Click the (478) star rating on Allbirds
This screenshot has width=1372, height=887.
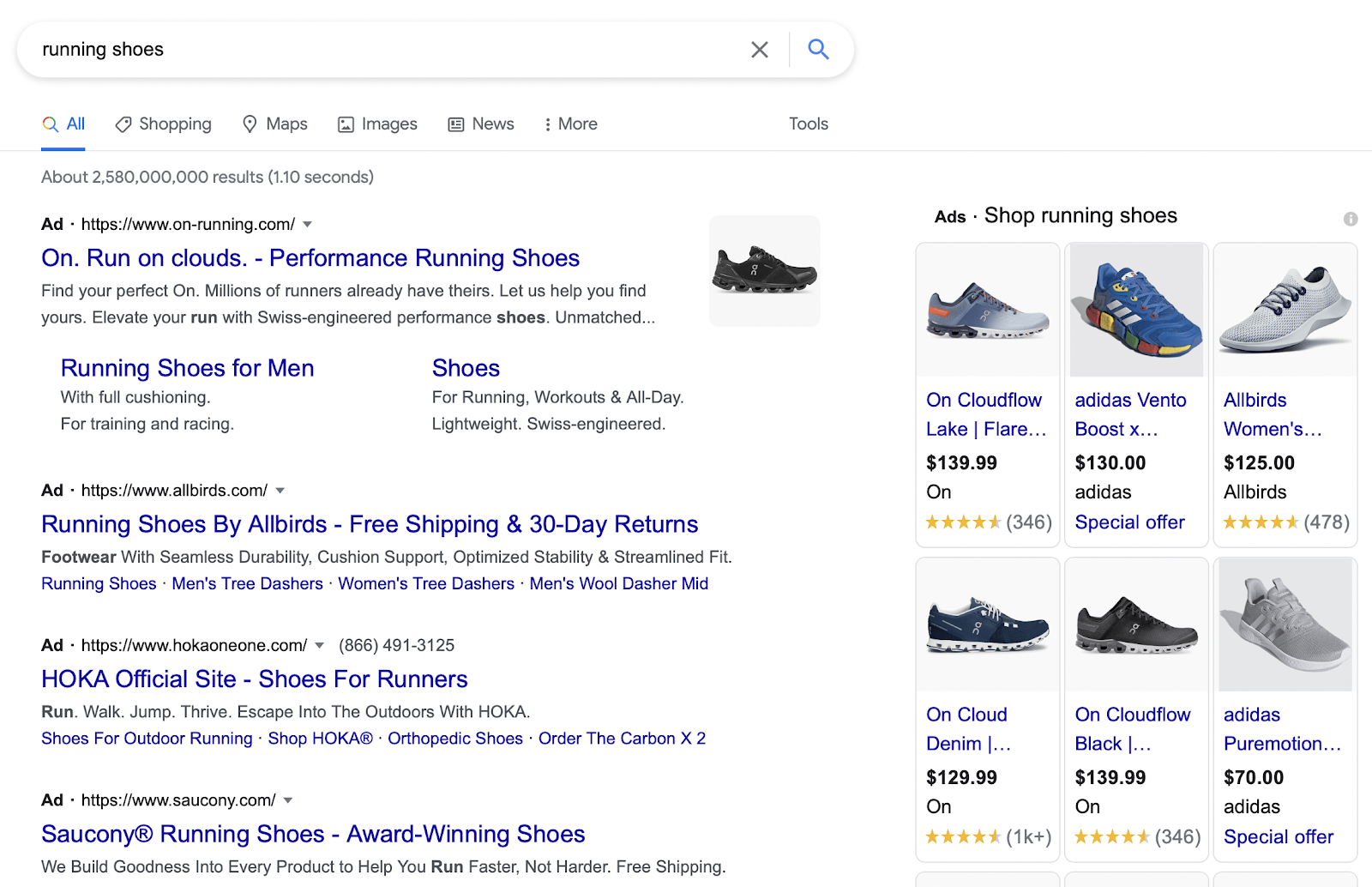tap(1286, 522)
